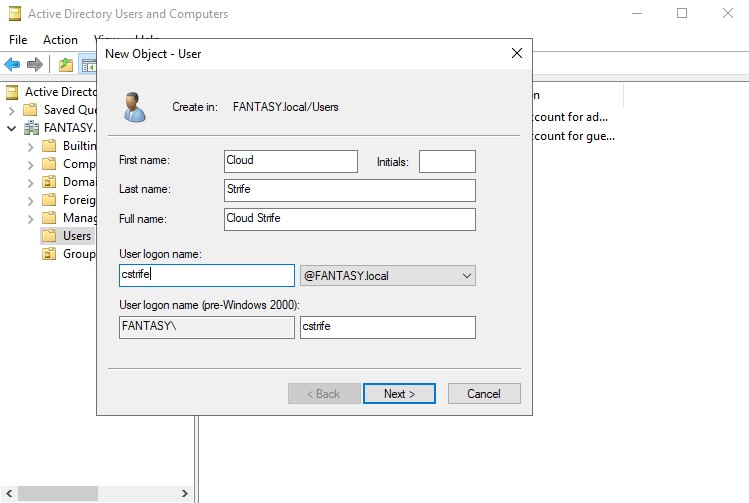This screenshot has width=749, height=503.
Task: Click the Groups OU icon in tree
Action: click(x=49, y=254)
